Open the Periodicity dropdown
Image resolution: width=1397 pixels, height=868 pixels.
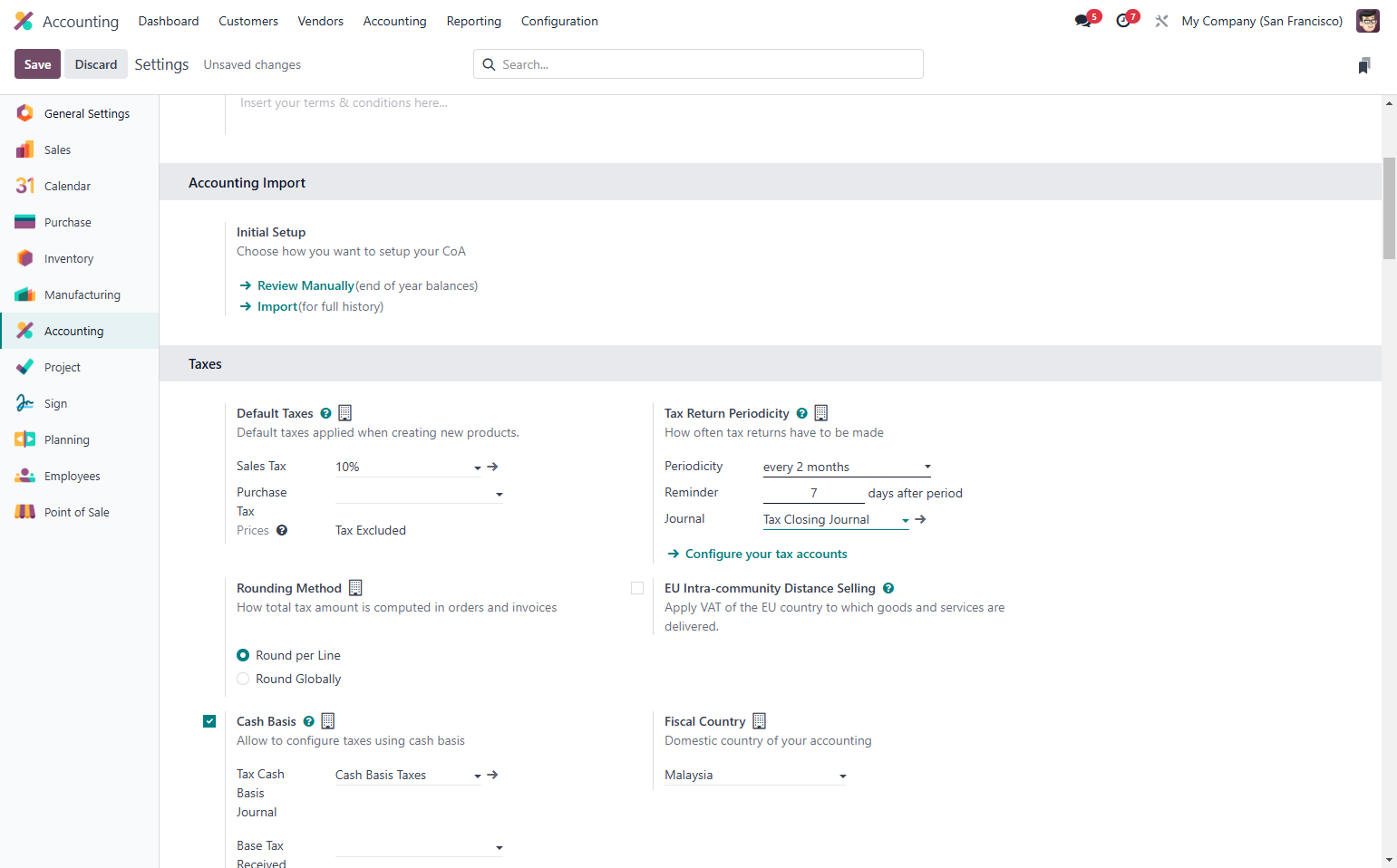tap(847, 467)
